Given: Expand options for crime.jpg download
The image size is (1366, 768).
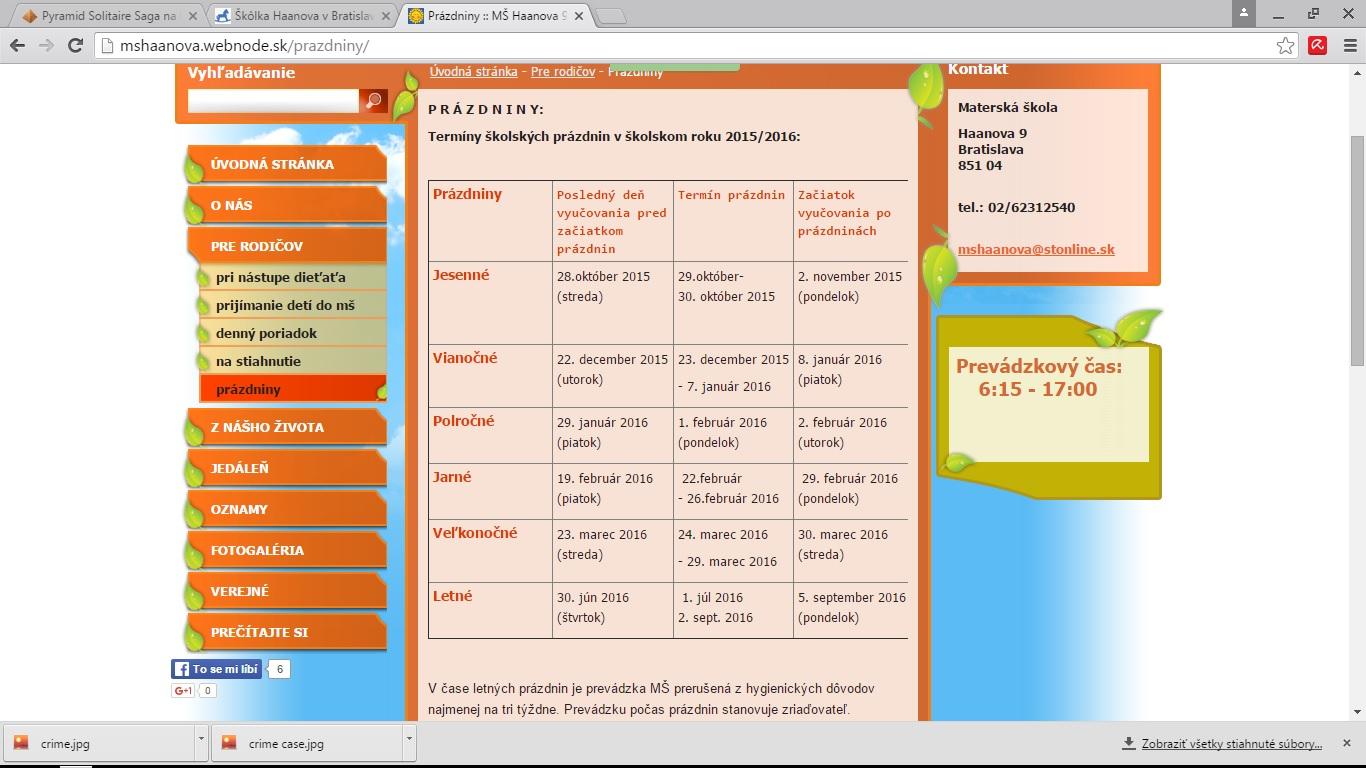Looking at the screenshot, I should click(x=201, y=742).
